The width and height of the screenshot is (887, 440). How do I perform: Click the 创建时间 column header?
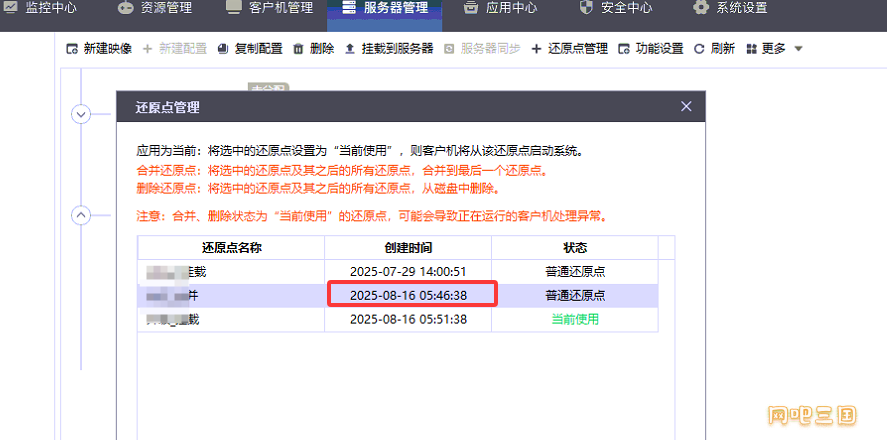coord(408,247)
